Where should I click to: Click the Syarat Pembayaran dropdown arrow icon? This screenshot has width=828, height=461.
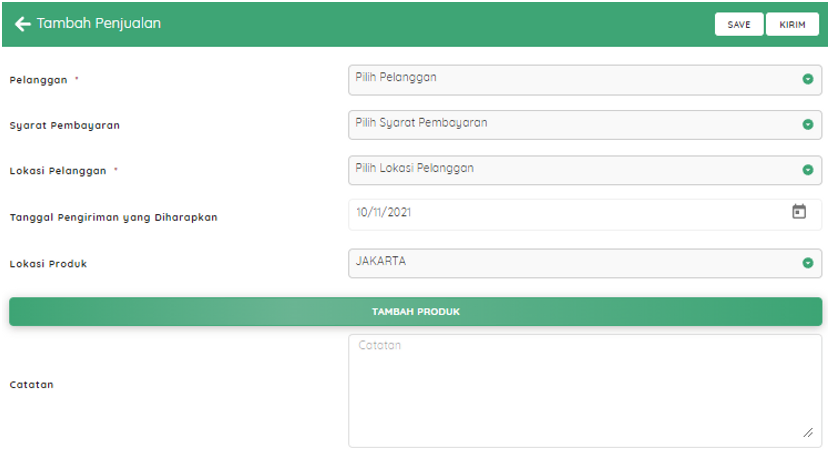pos(807,125)
